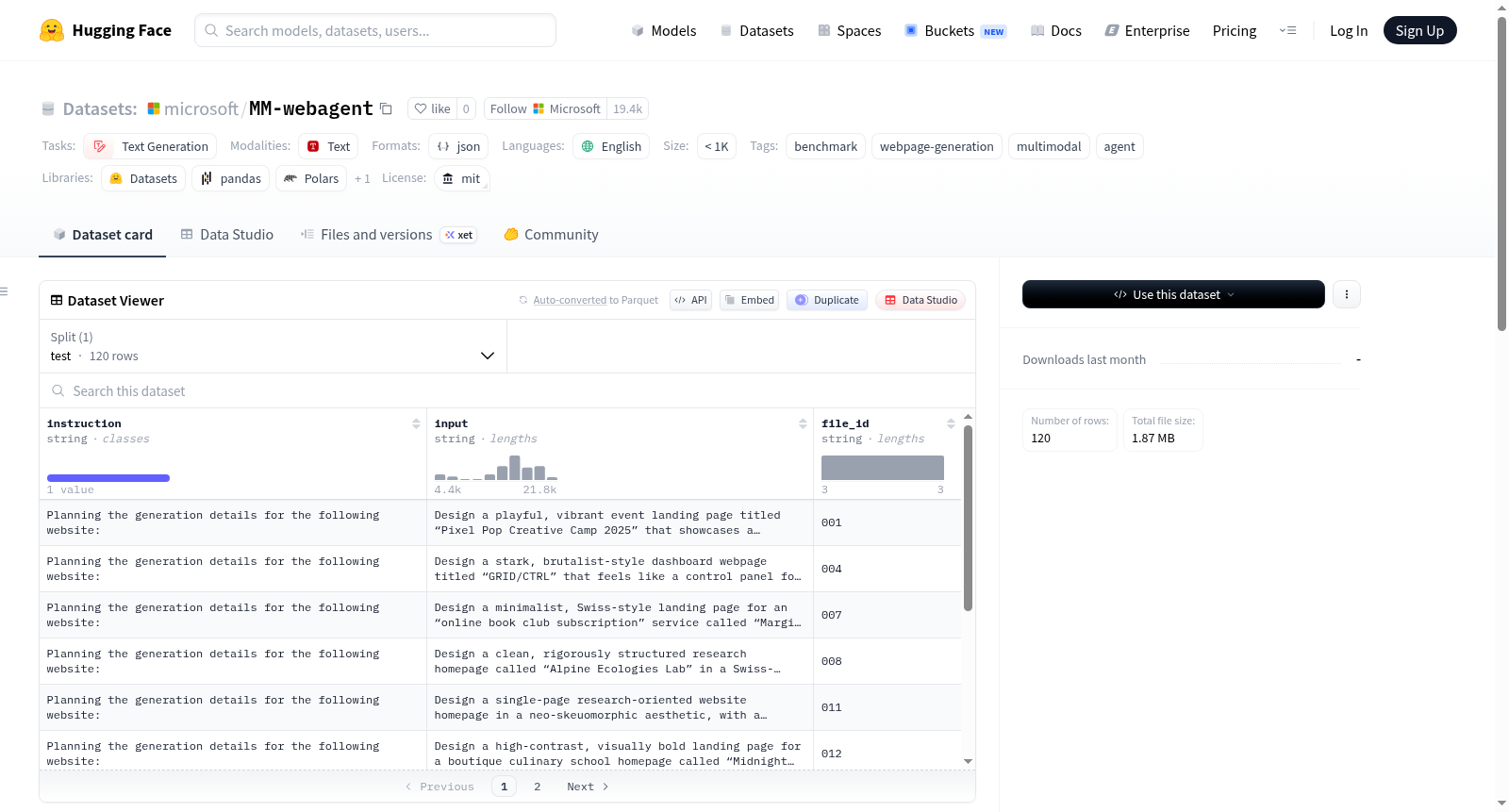Click the Polars library tag
The width and height of the screenshot is (1509, 812).
pyautogui.click(x=311, y=178)
